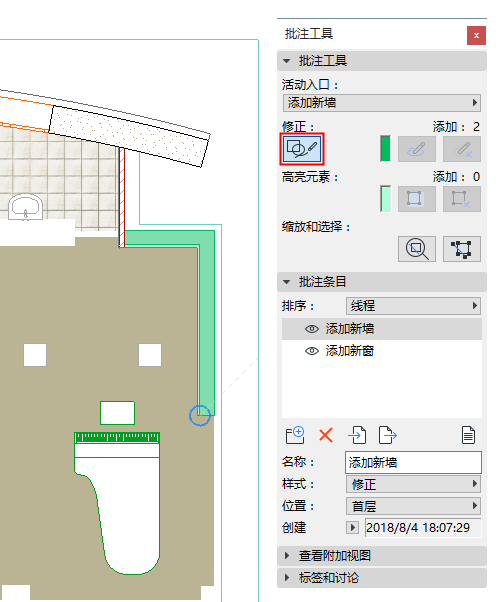Select the 添加新墙 entry in list

pyautogui.click(x=382, y=329)
